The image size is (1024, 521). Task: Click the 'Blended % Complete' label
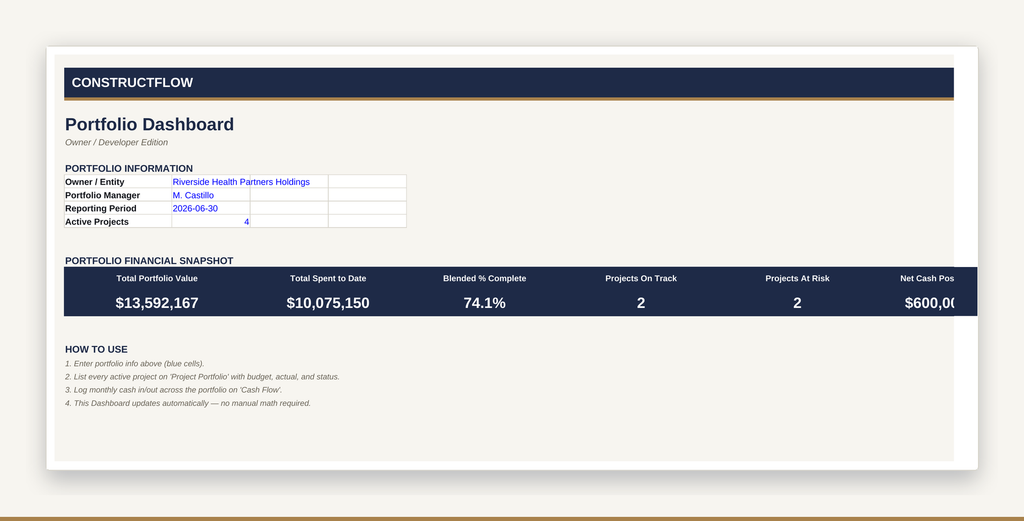[x=485, y=278]
